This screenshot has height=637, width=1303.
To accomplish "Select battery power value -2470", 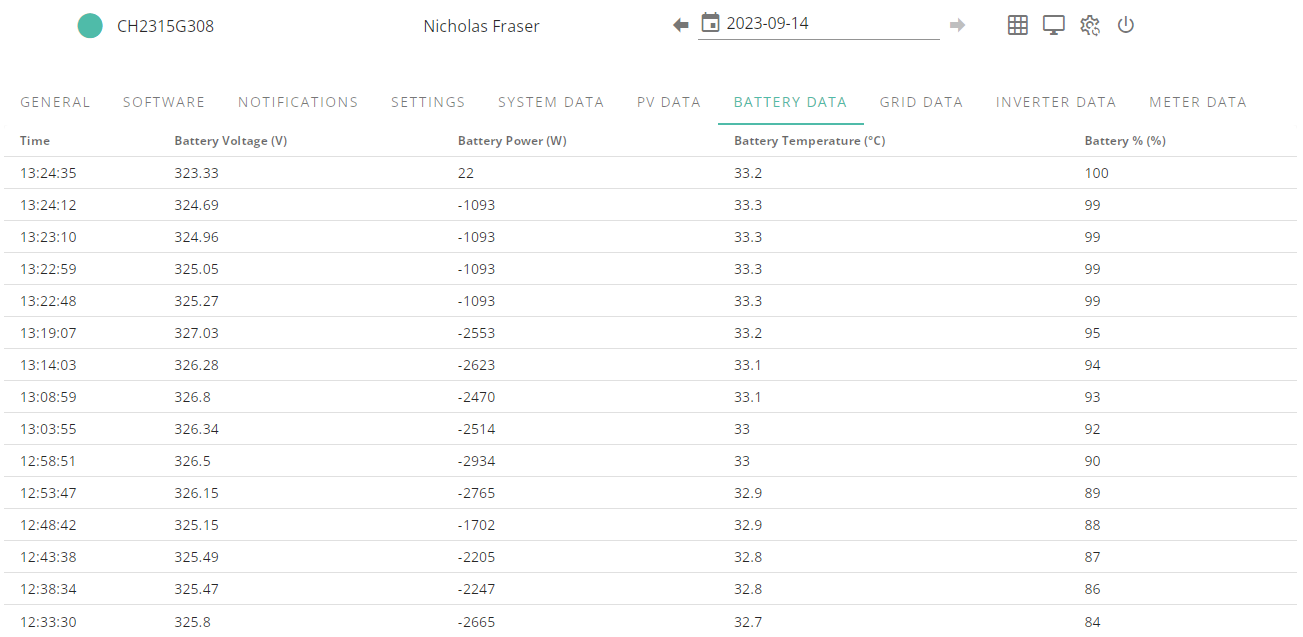I will [x=476, y=397].
